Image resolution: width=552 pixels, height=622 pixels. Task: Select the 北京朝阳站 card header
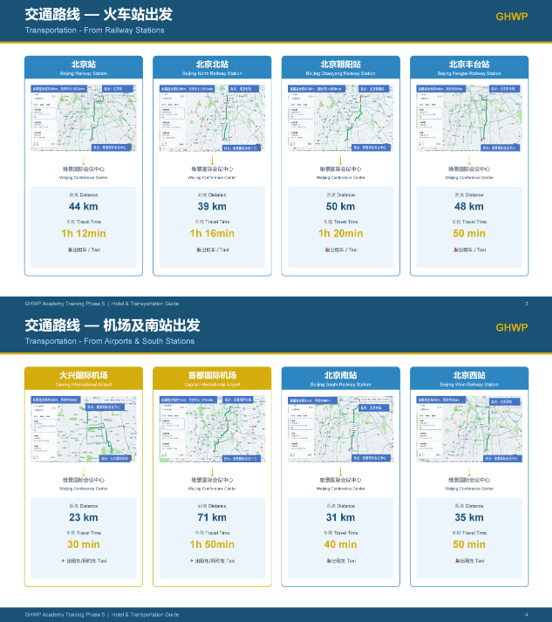341,67
